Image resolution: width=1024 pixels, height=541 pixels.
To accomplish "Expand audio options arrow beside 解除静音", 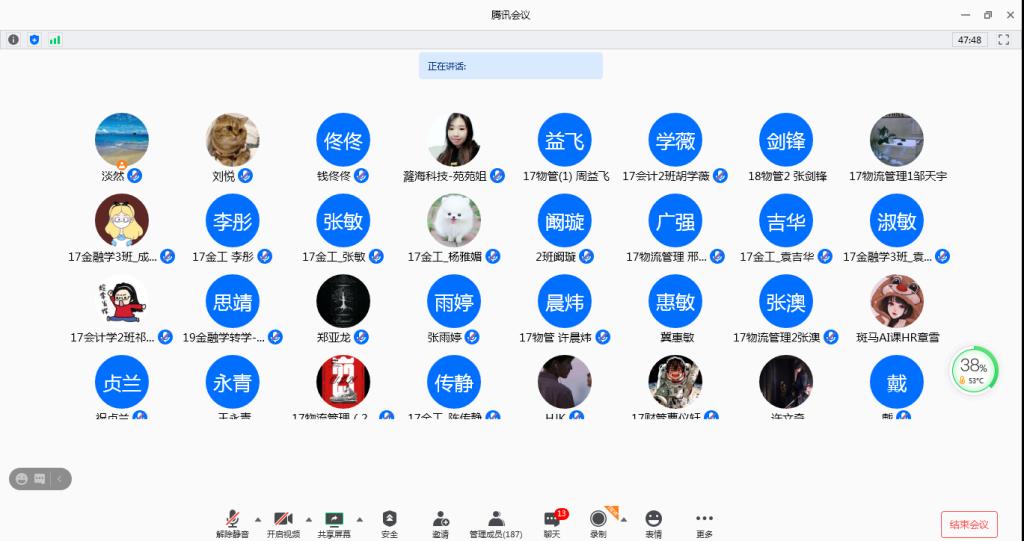I will pyautogui.click(x=258, y=519).
